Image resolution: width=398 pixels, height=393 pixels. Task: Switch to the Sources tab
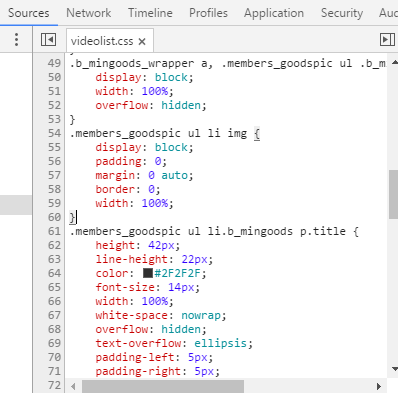[x=29, y=13]
